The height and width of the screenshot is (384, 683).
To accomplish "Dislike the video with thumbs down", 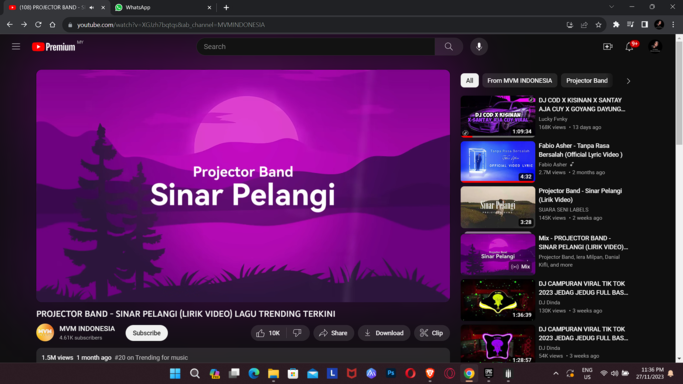I will [298, 333].
